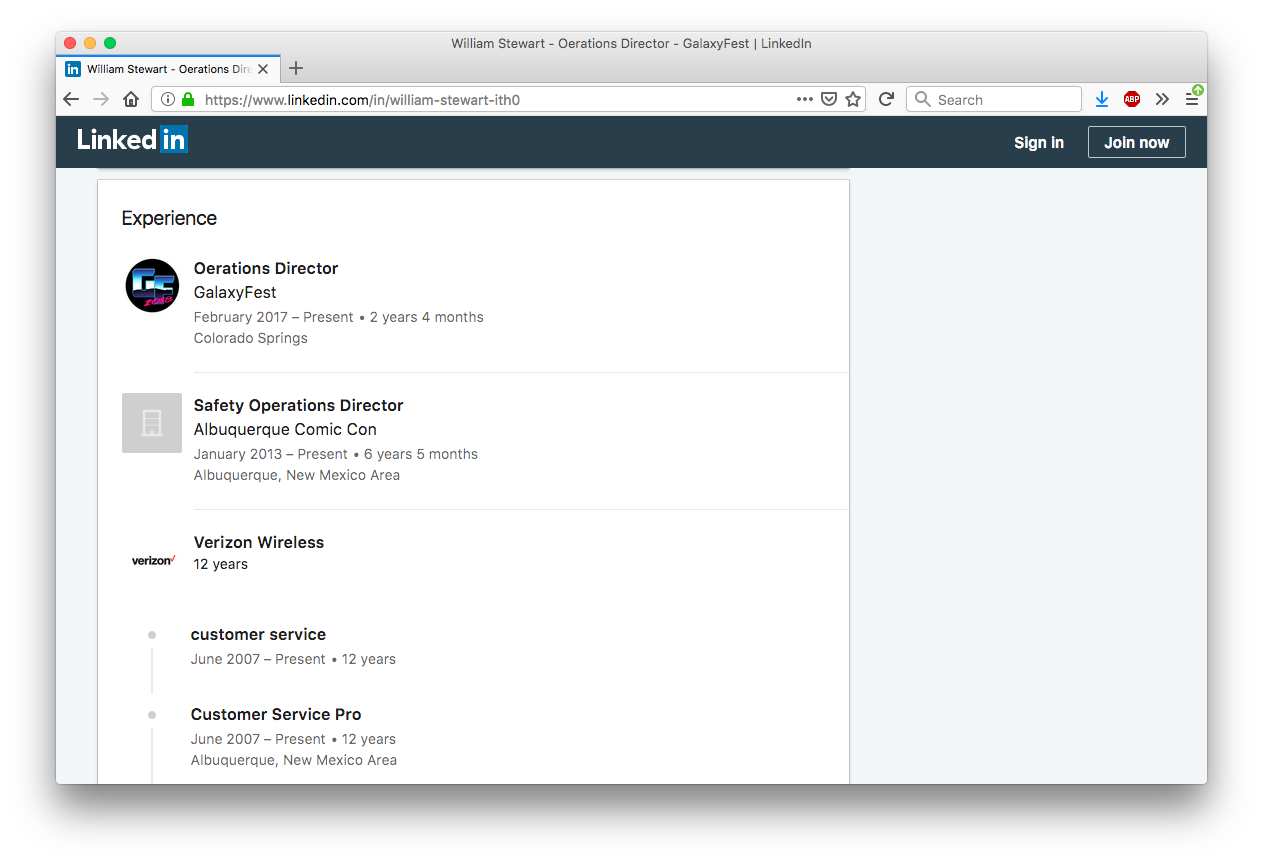
Task: Open the Firefox hamburger menu
Action: (1192, 99)
